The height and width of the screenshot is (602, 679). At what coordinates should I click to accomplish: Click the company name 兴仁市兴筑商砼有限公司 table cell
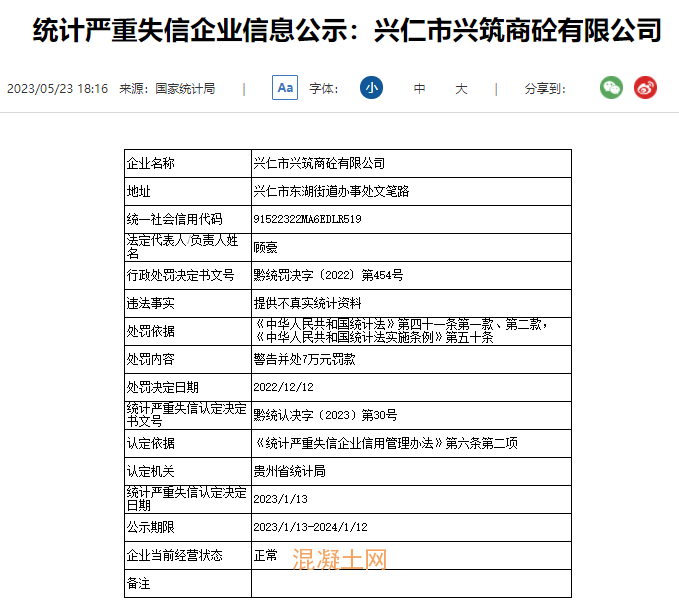coord(319,163)
